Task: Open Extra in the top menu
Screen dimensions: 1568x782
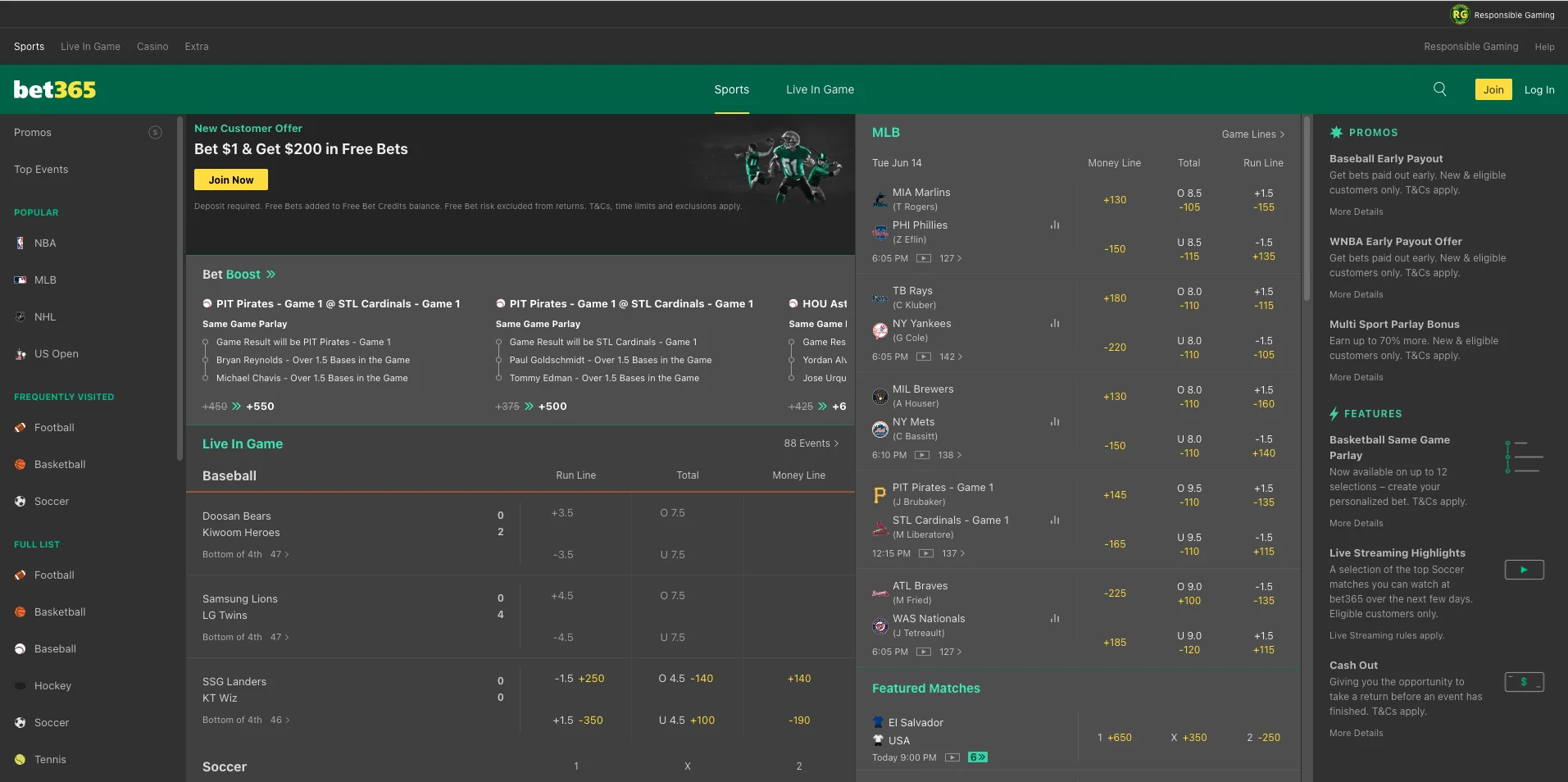Action: (x=197, y=47)
